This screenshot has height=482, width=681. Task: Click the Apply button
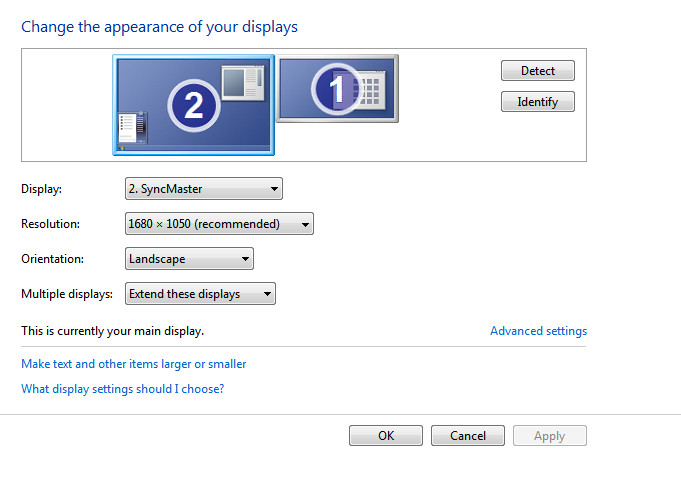click(x=549, y=436)
